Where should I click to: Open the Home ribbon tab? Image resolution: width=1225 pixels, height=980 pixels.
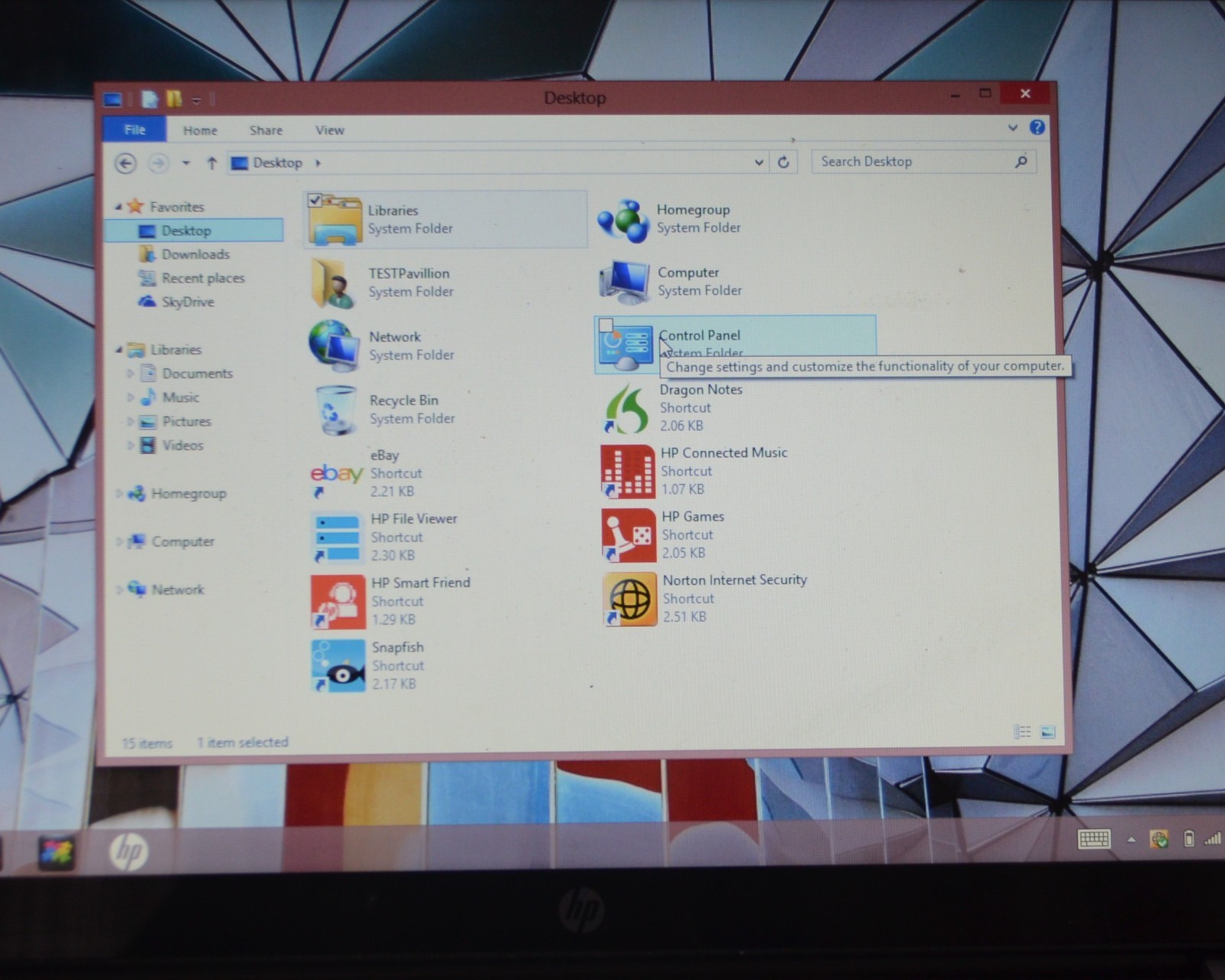(200, 130)
